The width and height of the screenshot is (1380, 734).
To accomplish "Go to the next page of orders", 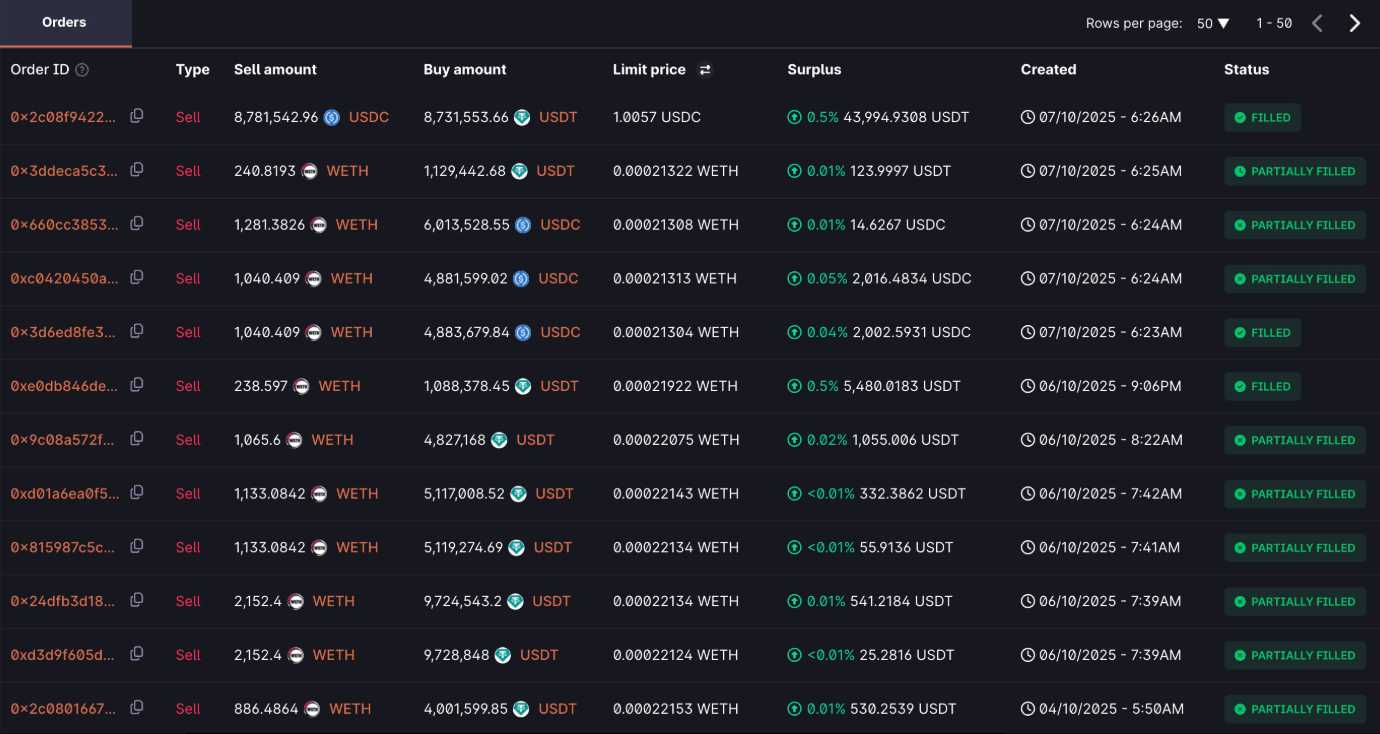I will click(1354, 23).
